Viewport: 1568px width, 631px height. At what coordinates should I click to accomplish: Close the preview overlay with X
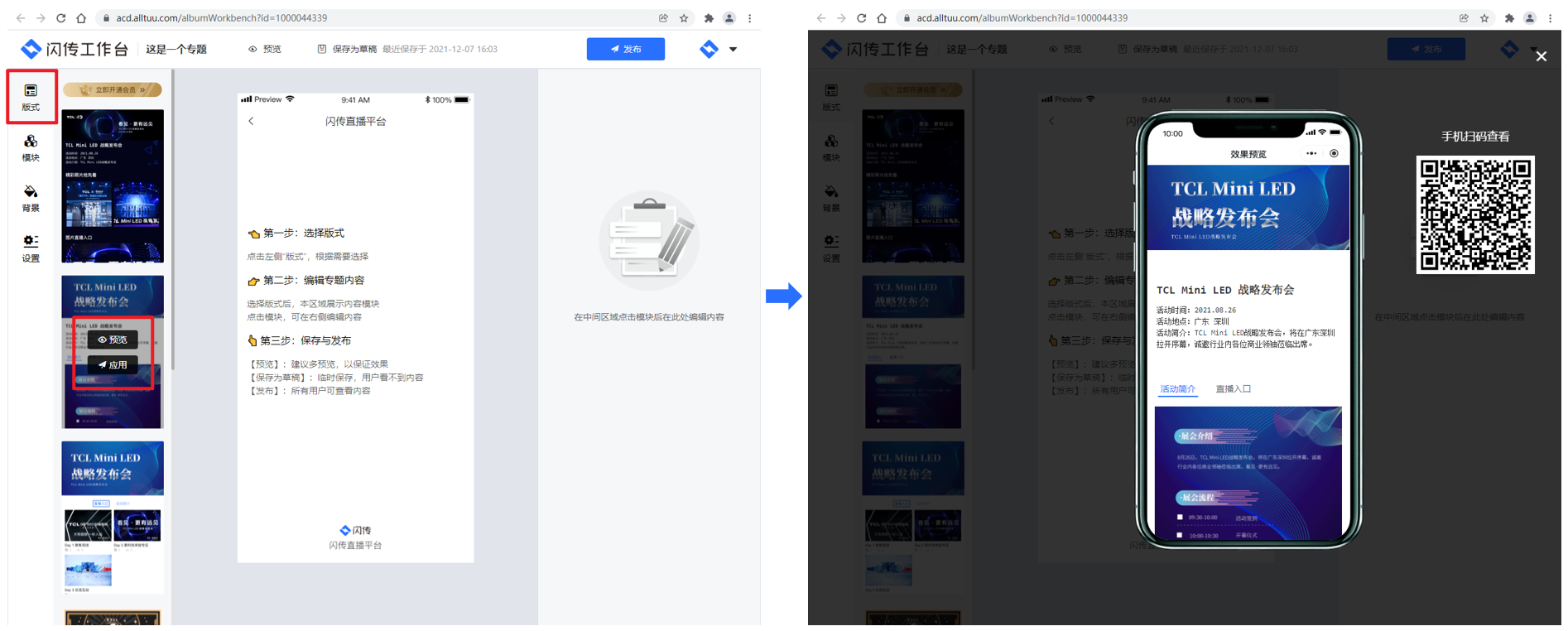coord(1541,56)
